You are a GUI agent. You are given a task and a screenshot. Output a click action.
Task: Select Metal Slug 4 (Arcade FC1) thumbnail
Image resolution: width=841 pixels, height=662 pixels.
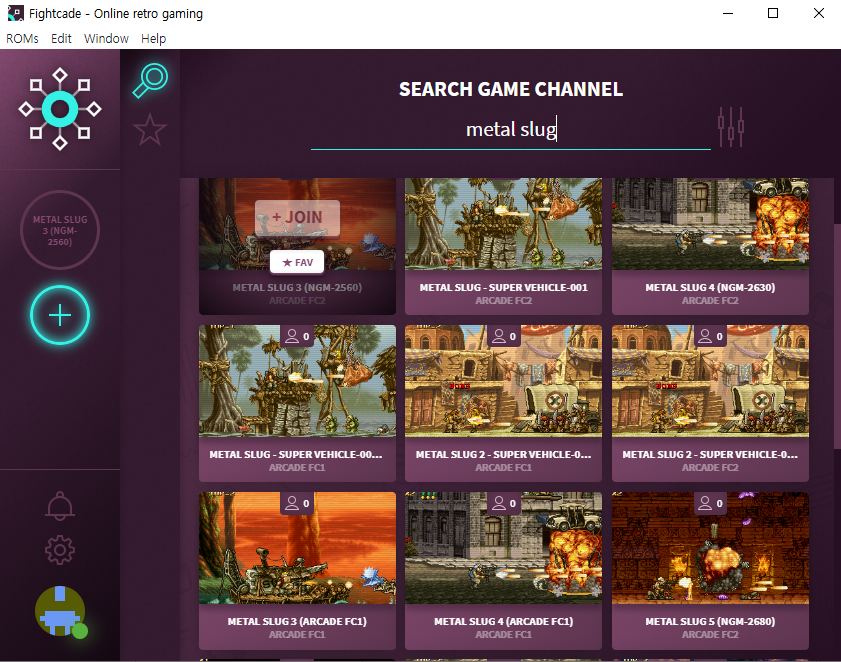[503, 548]
